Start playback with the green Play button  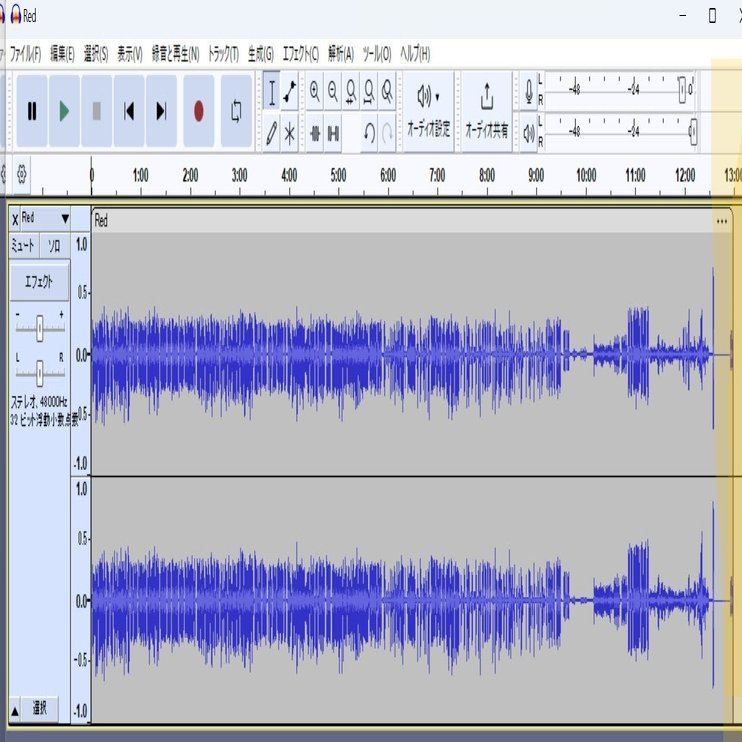click(x=64, y=111)
